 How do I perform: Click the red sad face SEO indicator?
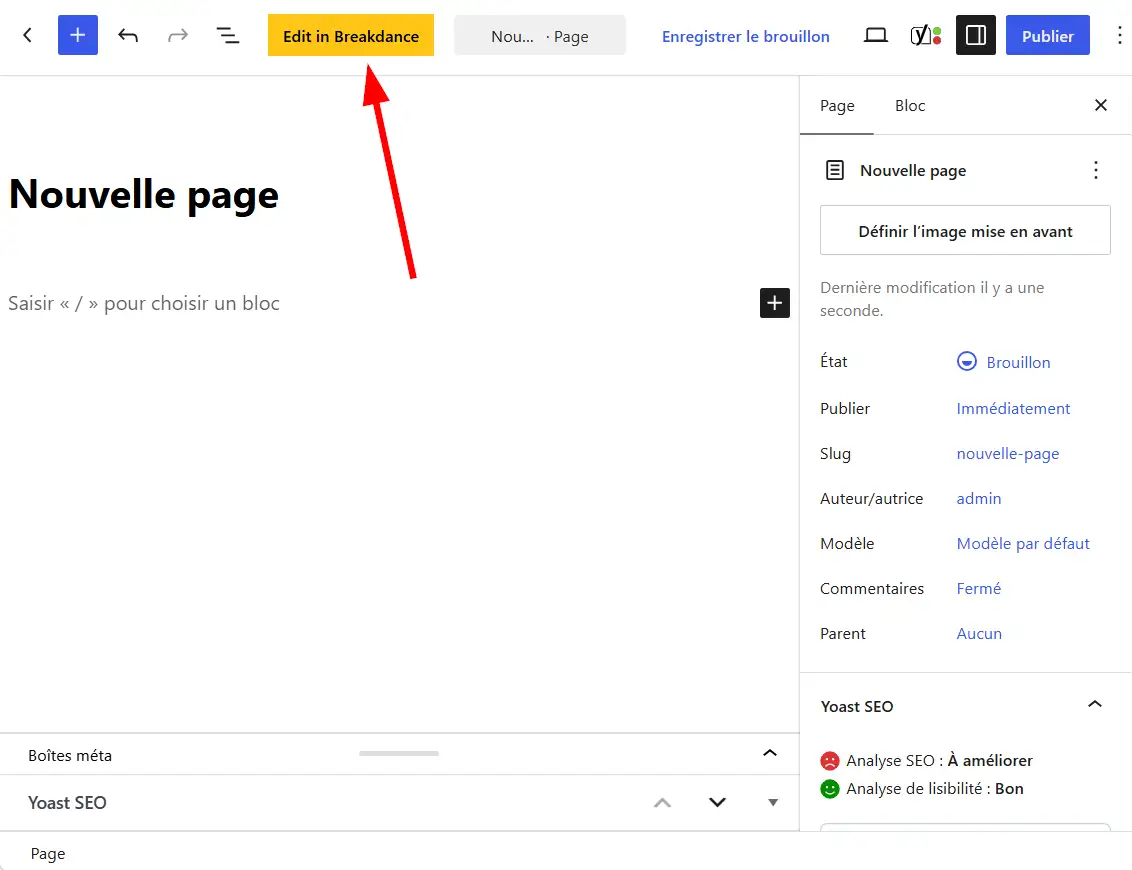pos(830,760)
